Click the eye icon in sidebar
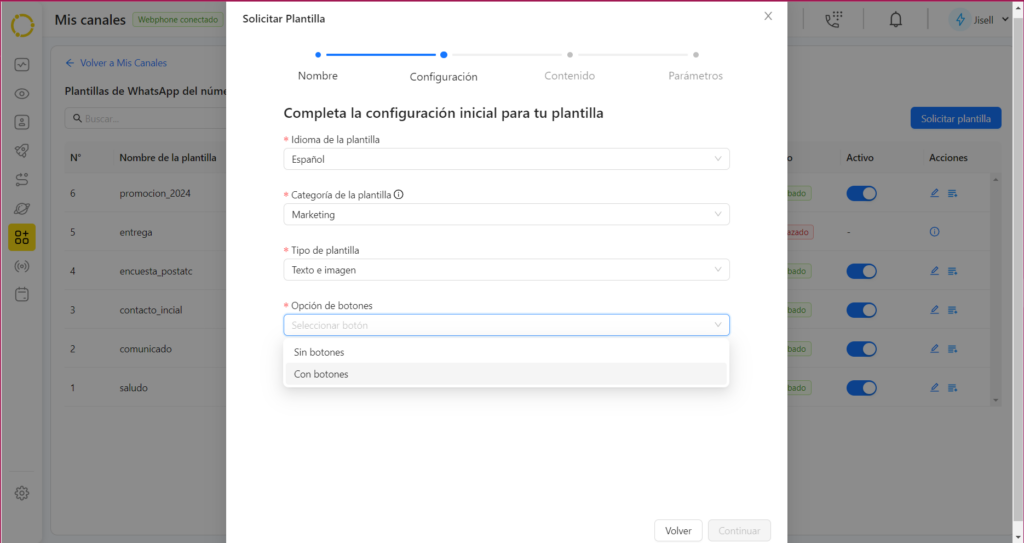Image resolution: width=1024 pixels, height=543 pixels. click(x=22, y=94)
